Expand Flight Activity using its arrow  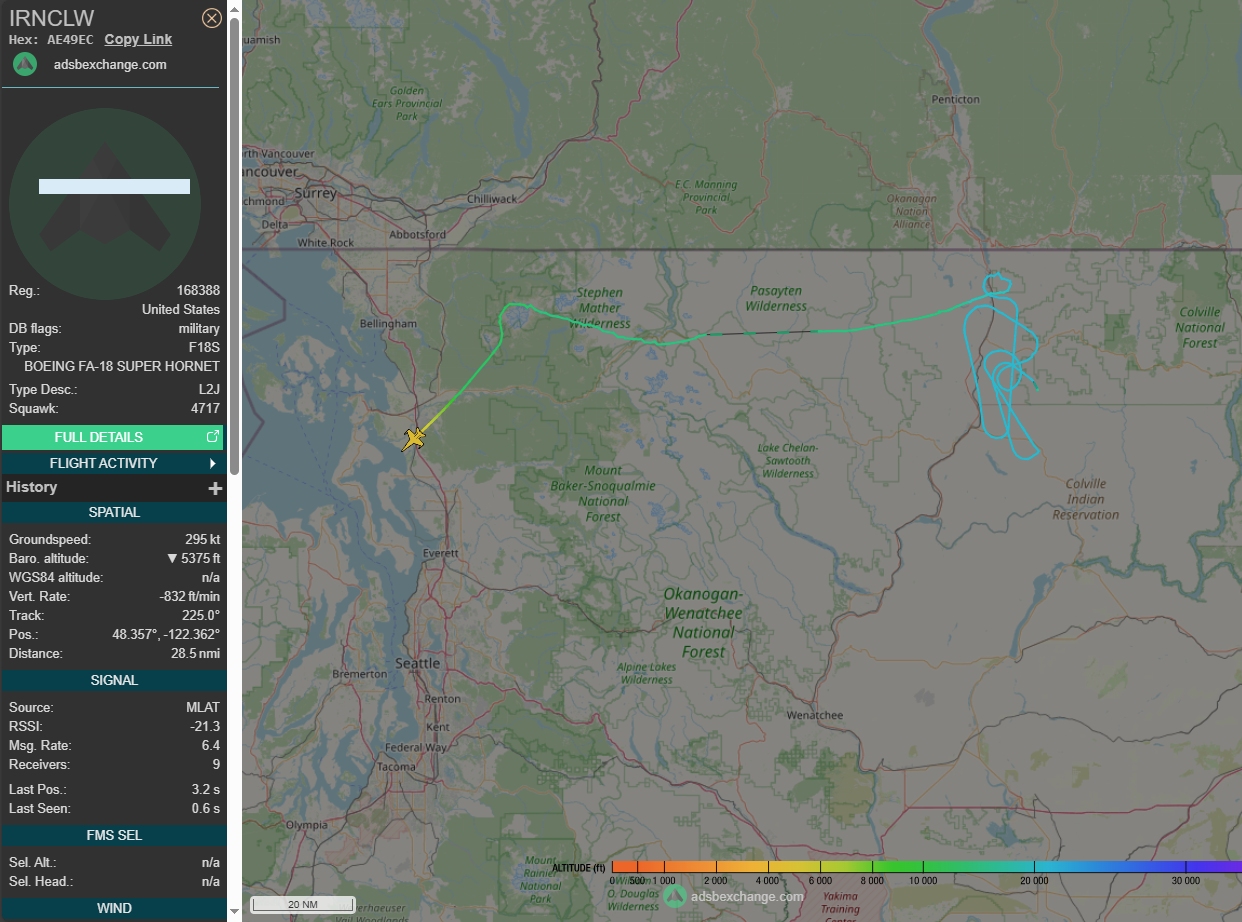tap(212, 463)
